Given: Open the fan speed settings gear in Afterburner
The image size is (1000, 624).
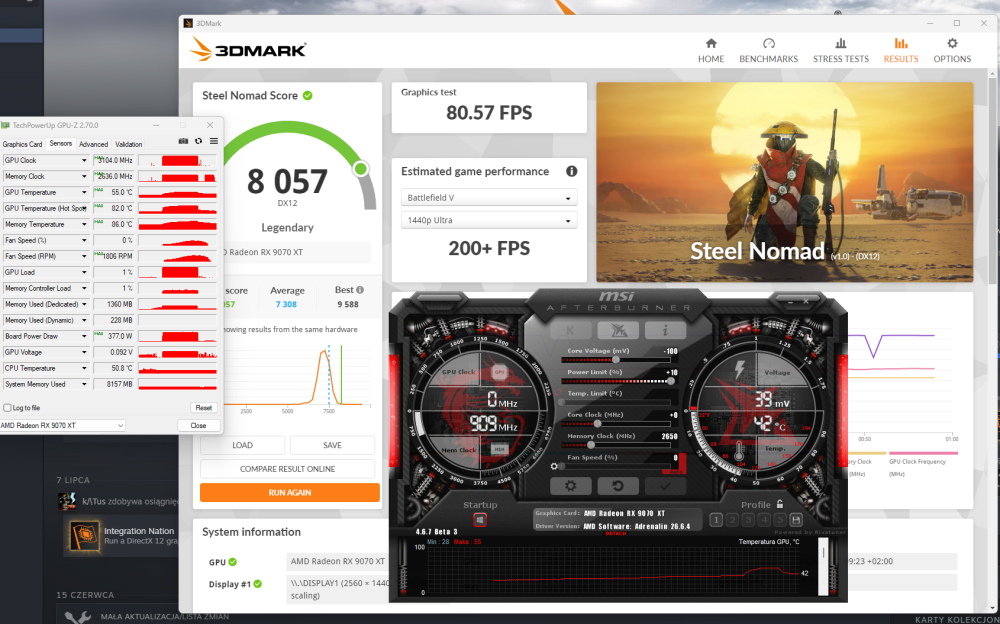Looking at the screenshot, I should (x=554, y=466).
